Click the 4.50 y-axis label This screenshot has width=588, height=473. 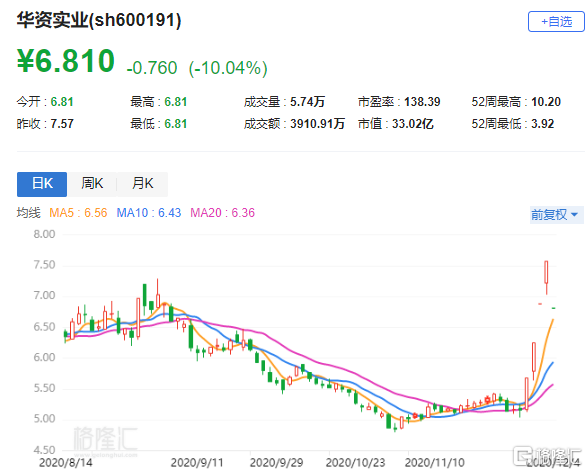coord(44,450)
